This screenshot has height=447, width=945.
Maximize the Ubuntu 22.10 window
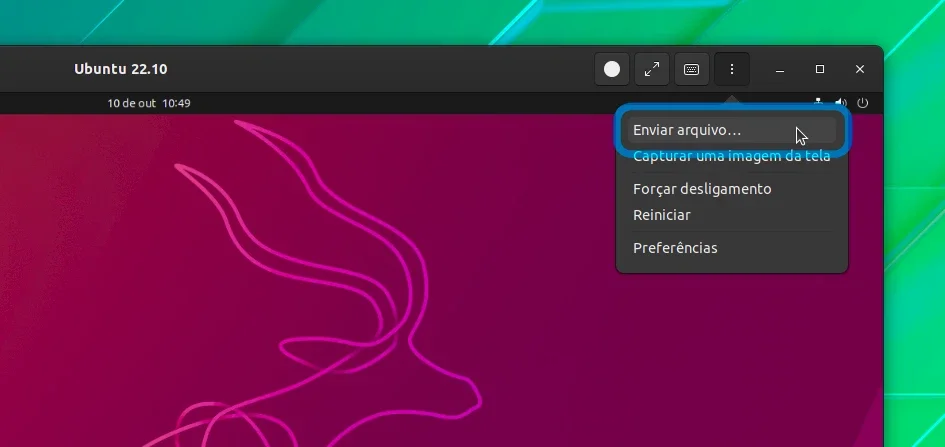pos(820,69)
